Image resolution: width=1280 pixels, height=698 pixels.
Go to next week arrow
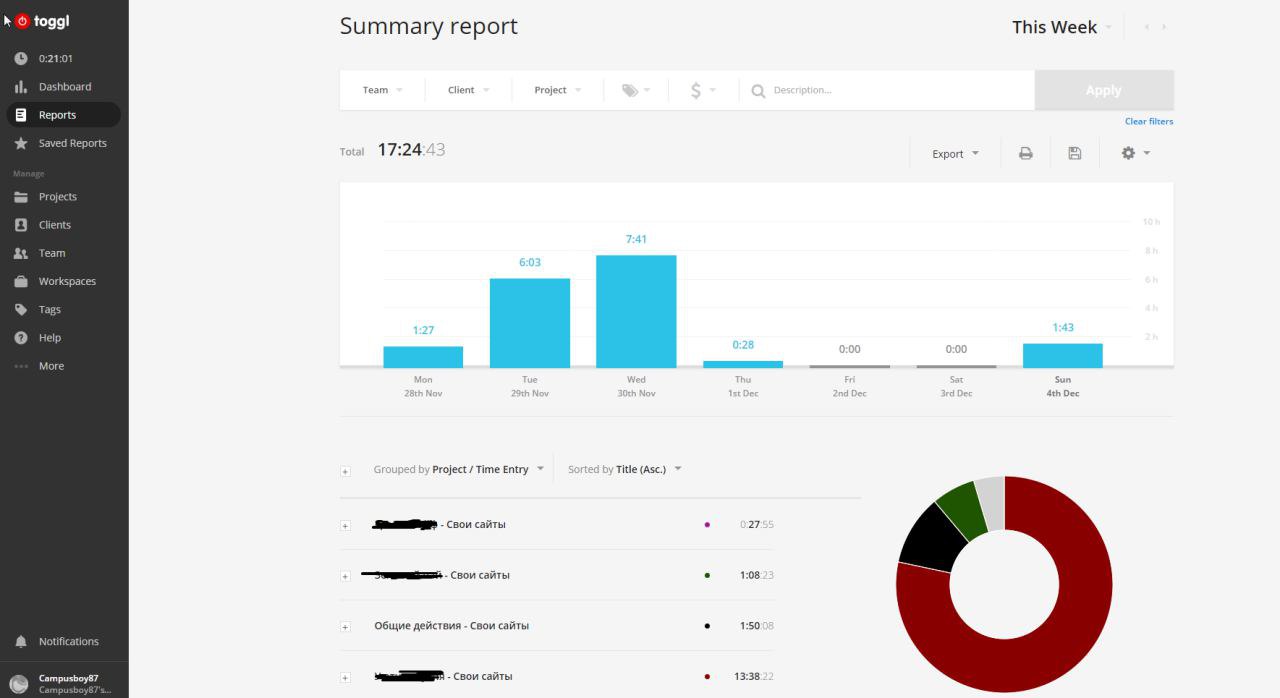tap(1163, 27)
